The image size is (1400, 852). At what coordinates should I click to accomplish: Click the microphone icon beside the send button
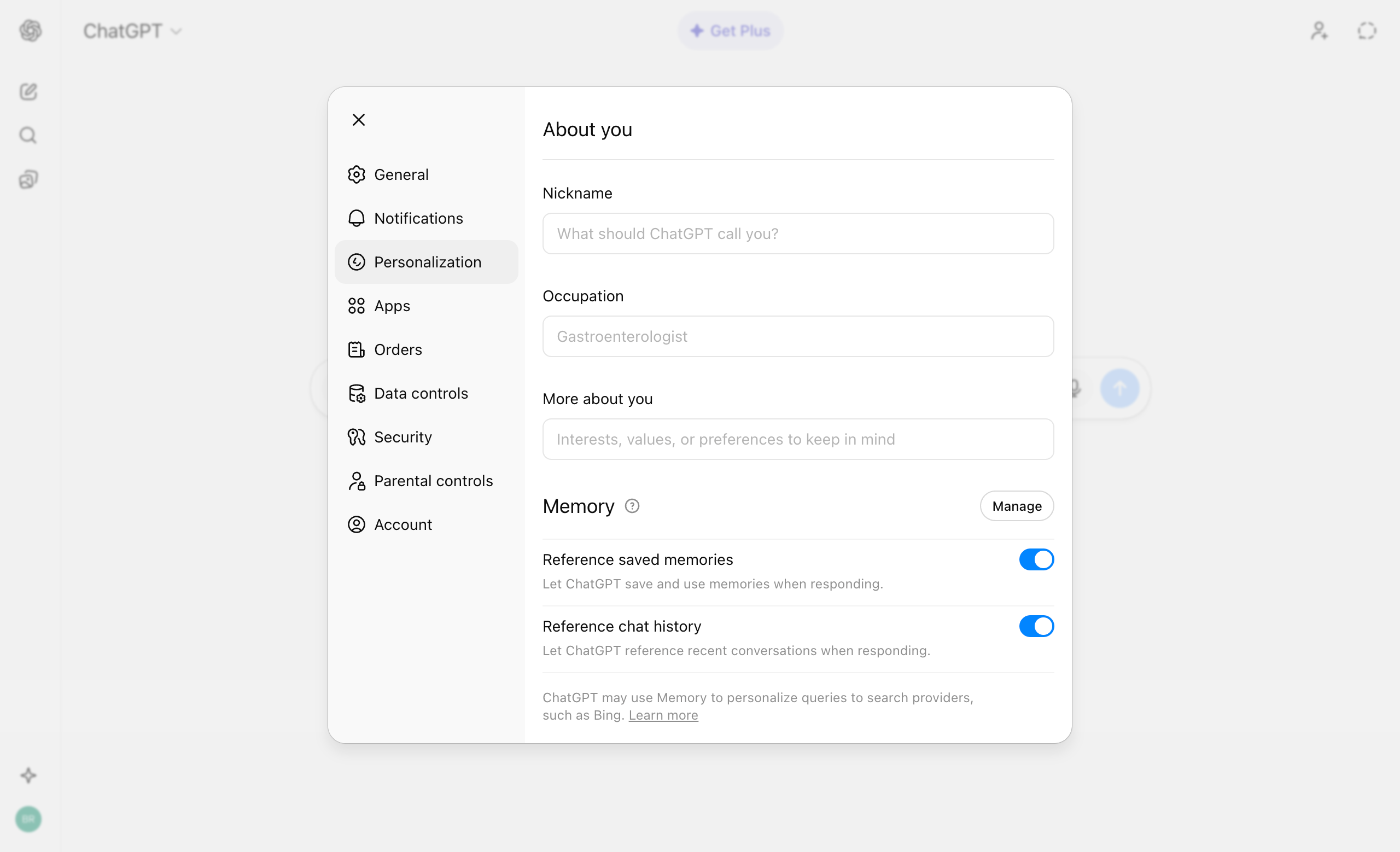pos(1075,388)
